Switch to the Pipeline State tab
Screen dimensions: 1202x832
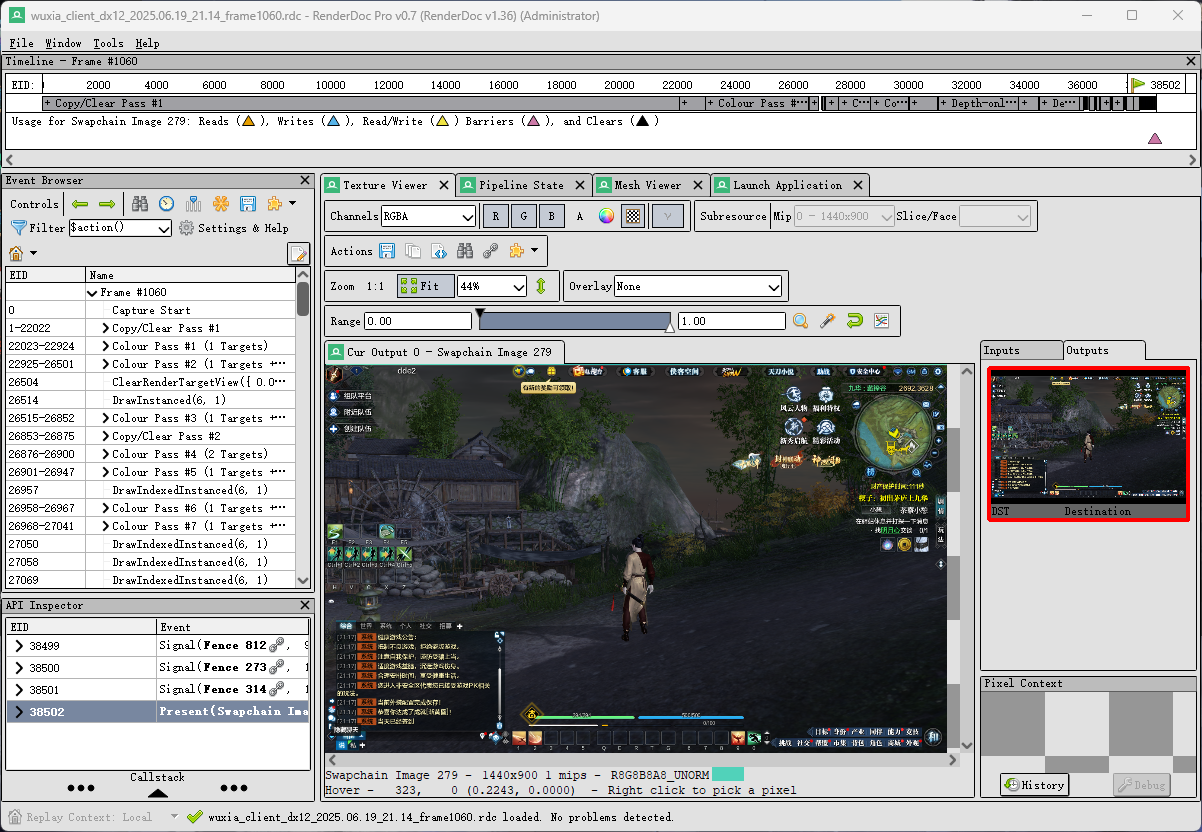(x=524, y=185)
